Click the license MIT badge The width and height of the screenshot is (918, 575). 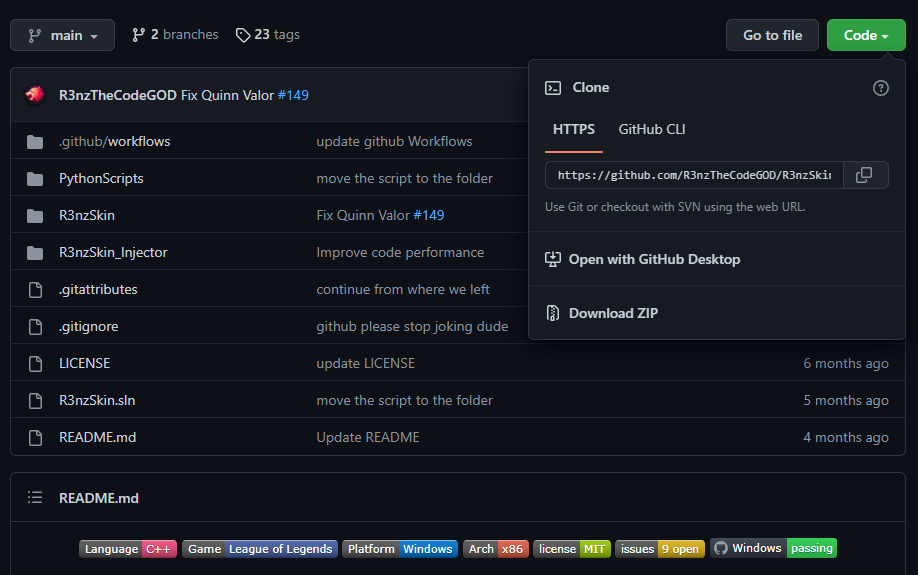pyautogui.click(x=572, y=549)
